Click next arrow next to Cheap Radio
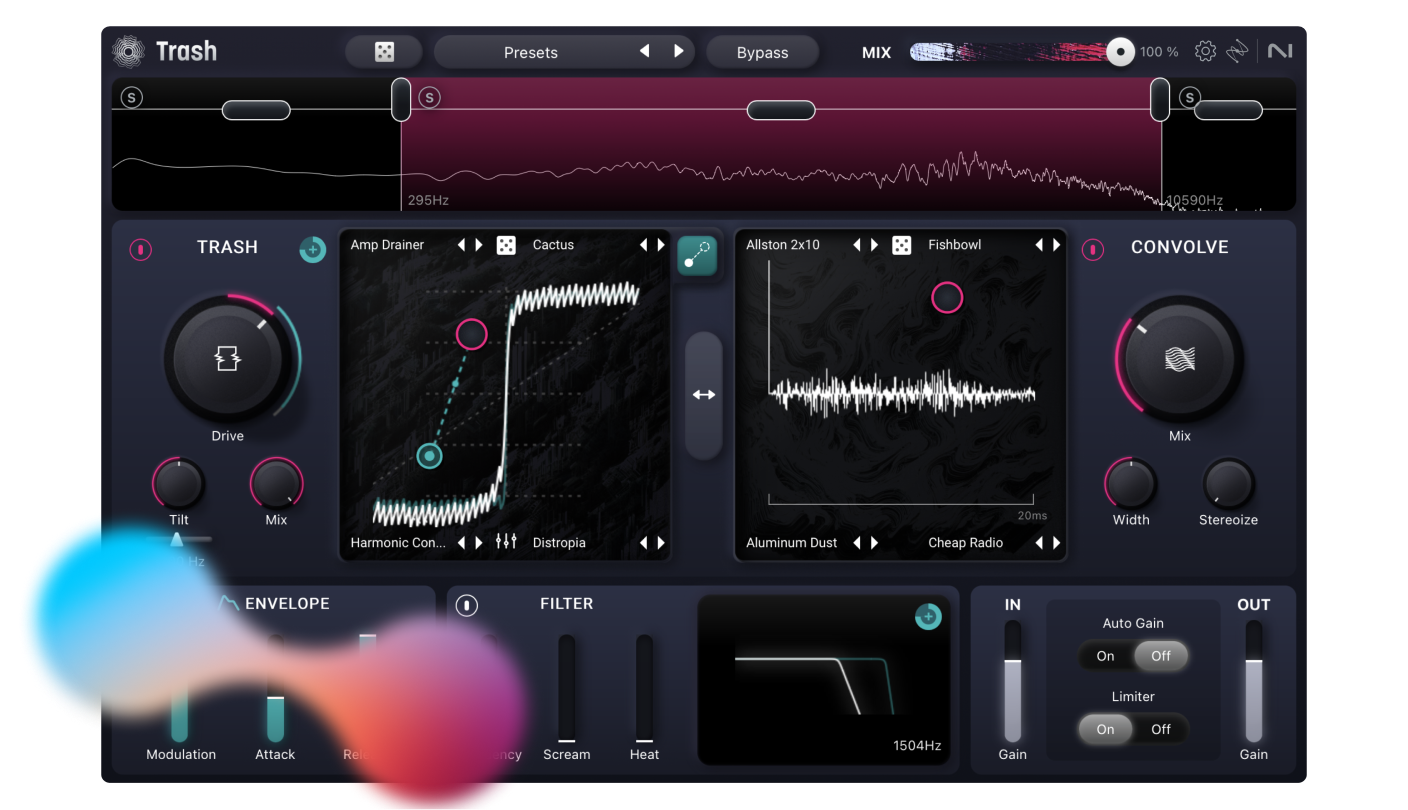The image size is (1408, 810). tap(1057, 543)
